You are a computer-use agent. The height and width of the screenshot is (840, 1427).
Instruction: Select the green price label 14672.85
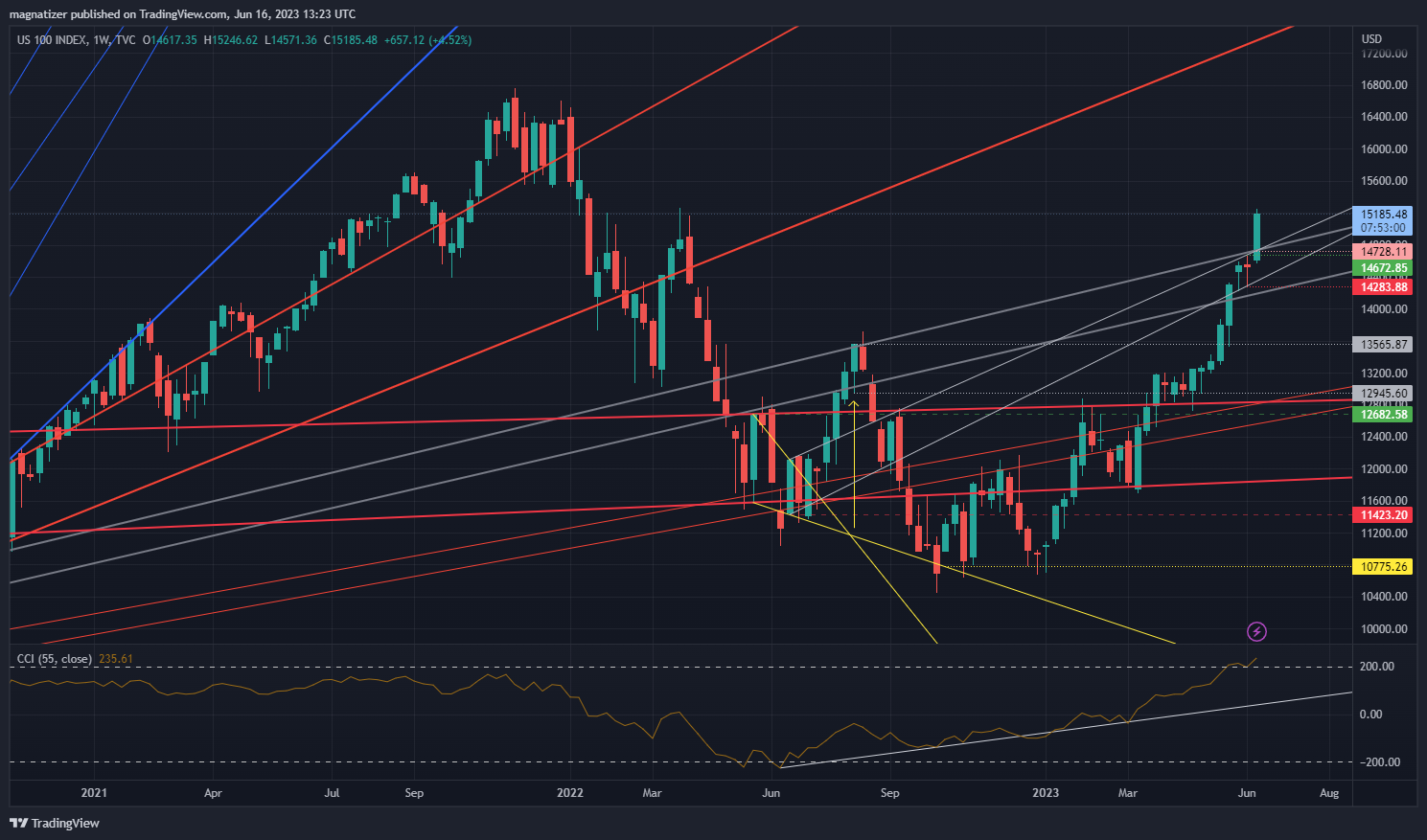point(1384,268)
